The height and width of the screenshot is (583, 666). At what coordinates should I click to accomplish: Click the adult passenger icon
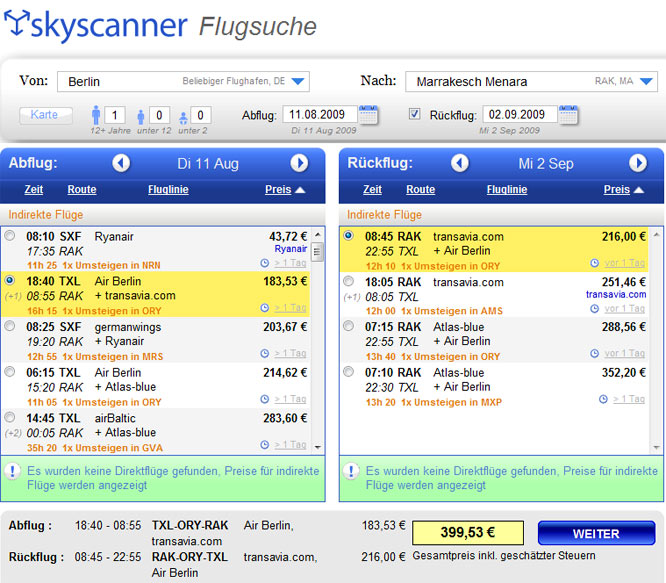[96, 115]
